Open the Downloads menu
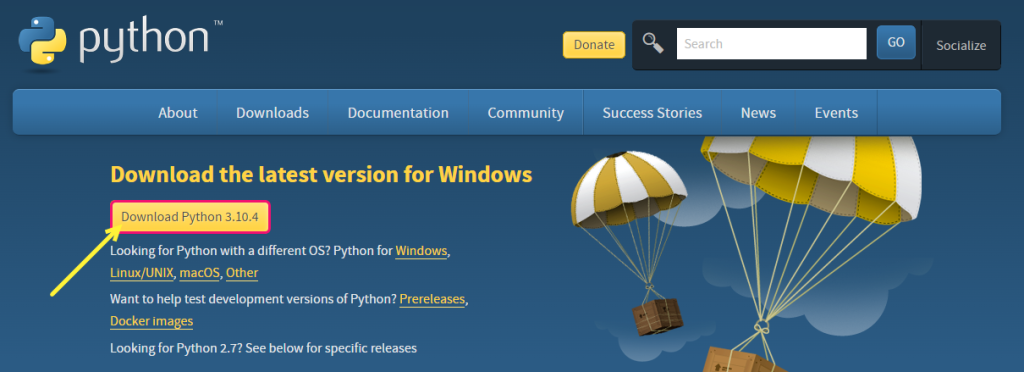 (x=272, y=112)
